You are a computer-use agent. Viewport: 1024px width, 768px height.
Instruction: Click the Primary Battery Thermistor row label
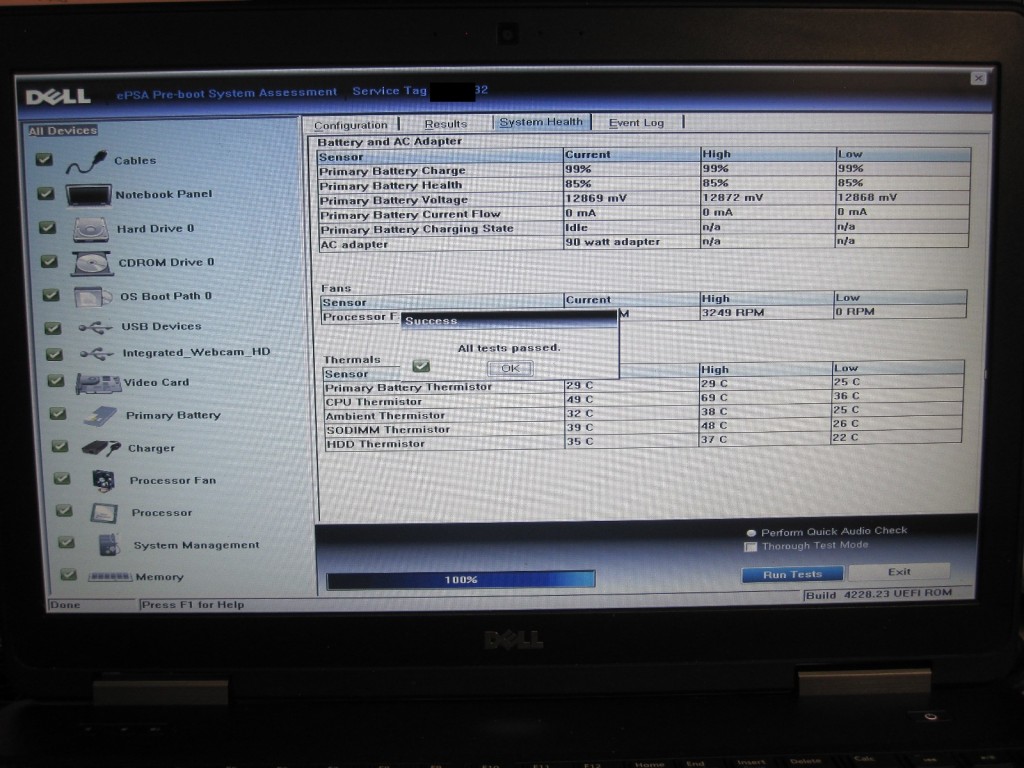[x=409, y=388]
